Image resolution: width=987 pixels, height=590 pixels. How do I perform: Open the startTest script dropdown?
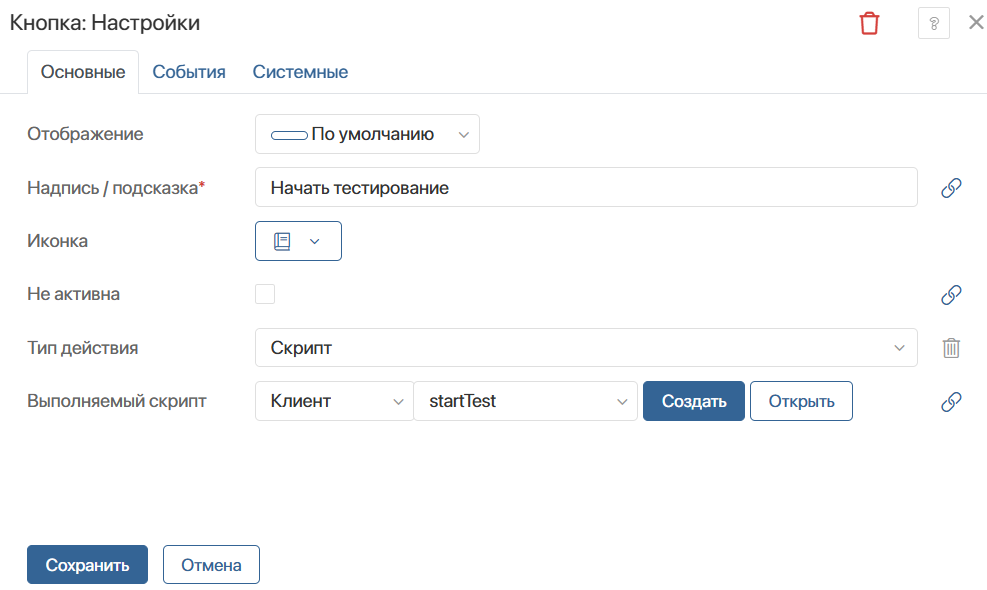click(526, 401)
